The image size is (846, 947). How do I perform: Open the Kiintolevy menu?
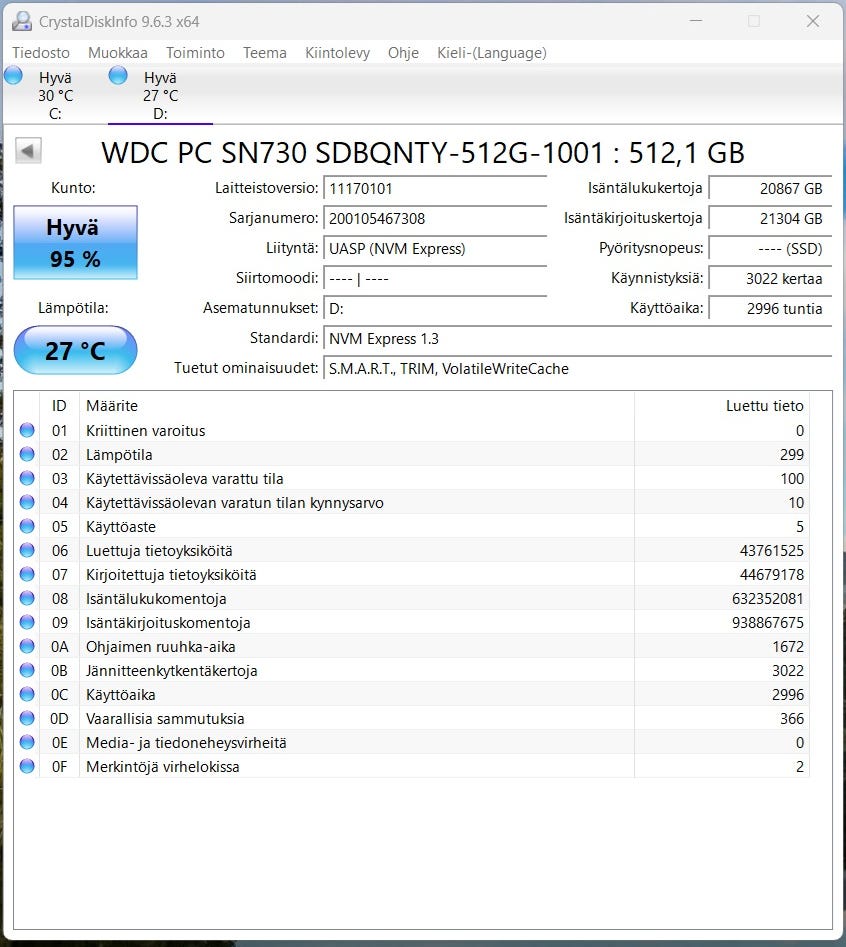coord(337,53)
